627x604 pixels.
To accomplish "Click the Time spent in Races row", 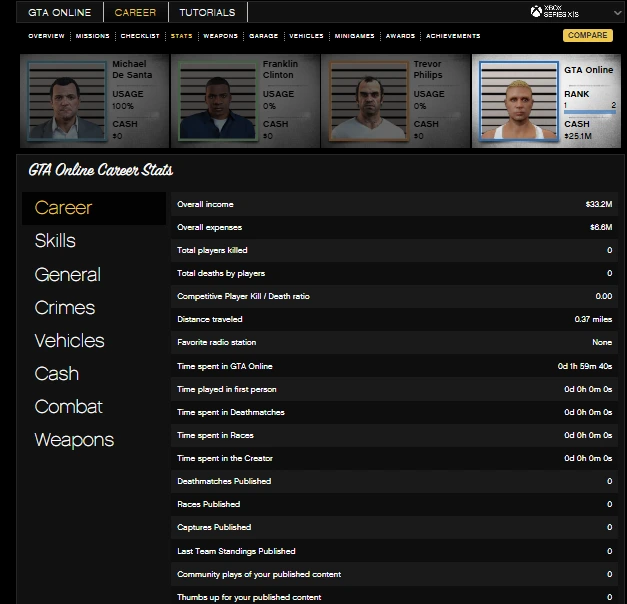I will (394, 435).
